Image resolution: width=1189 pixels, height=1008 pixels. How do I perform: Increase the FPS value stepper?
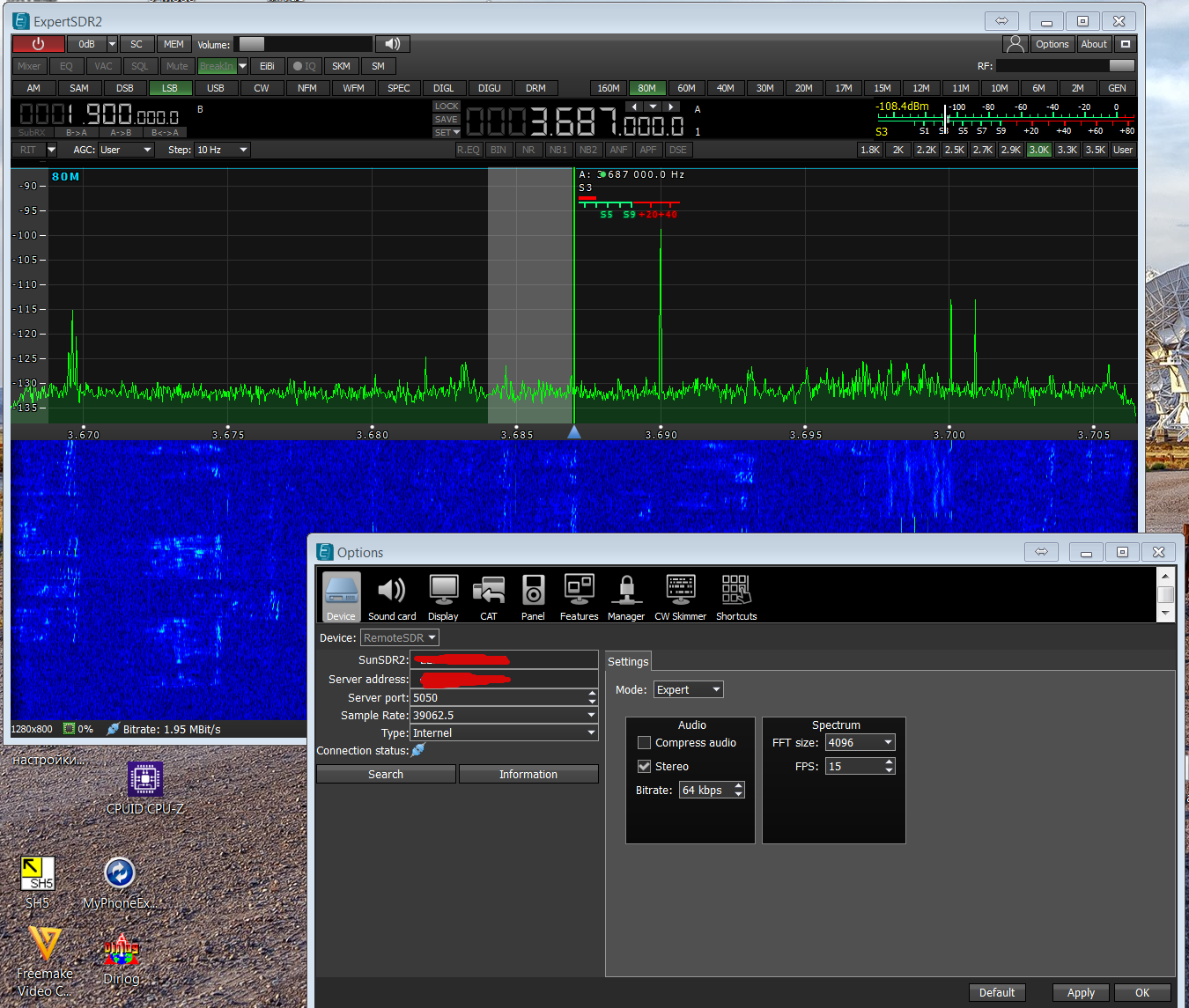(890, 762)
